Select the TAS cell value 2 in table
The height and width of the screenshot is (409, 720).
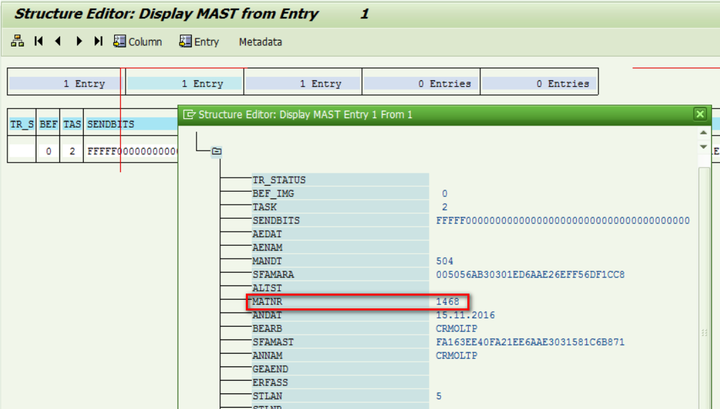[72, 151]
